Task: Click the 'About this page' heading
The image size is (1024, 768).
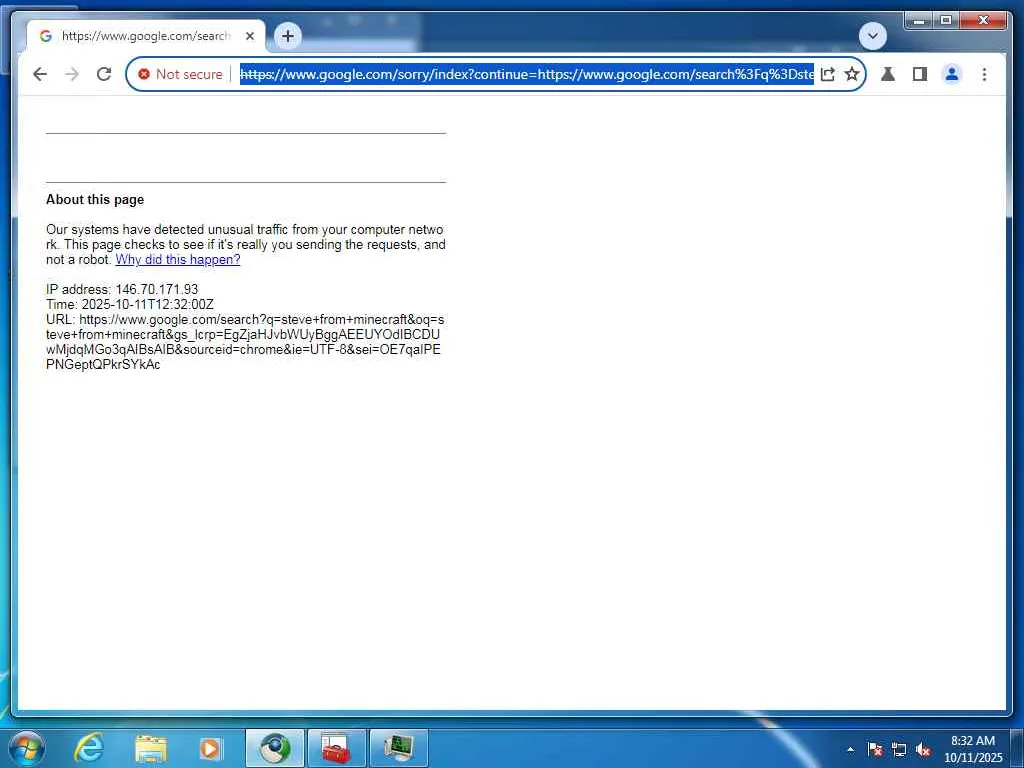Action: point(95,200)
